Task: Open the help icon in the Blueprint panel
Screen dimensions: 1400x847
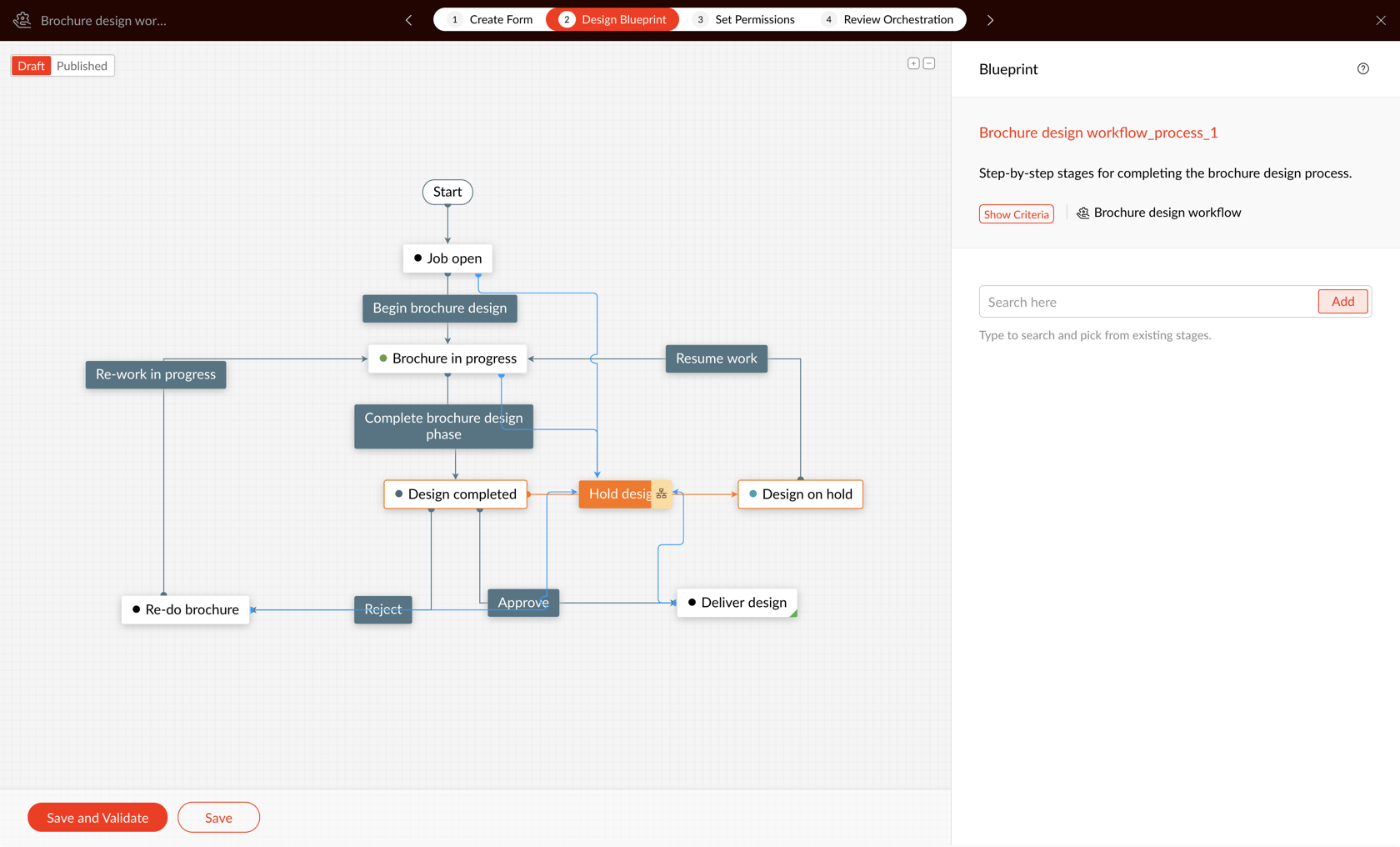Action: pos(1363,68)
